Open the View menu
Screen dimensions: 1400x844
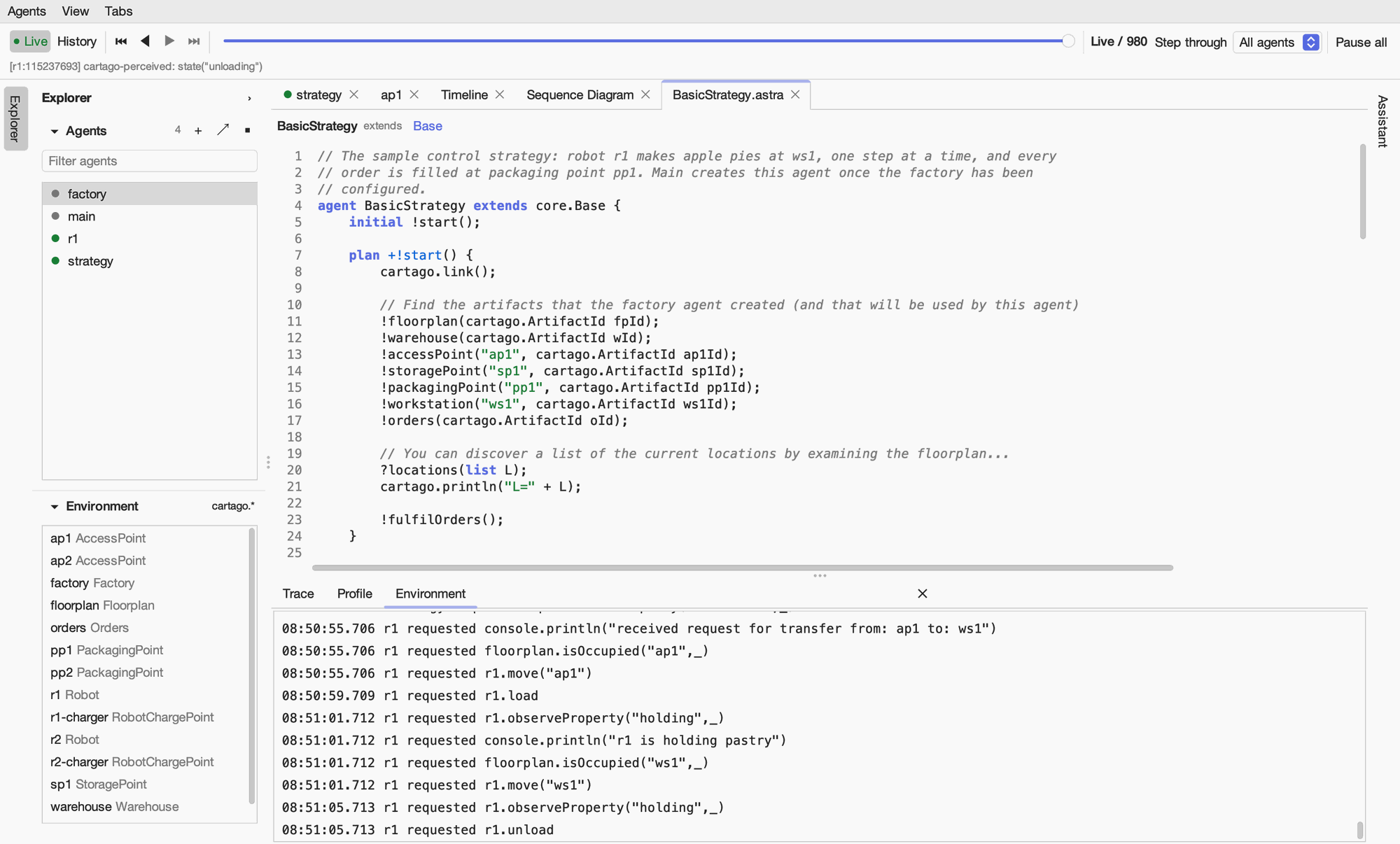tap(75, 11)
